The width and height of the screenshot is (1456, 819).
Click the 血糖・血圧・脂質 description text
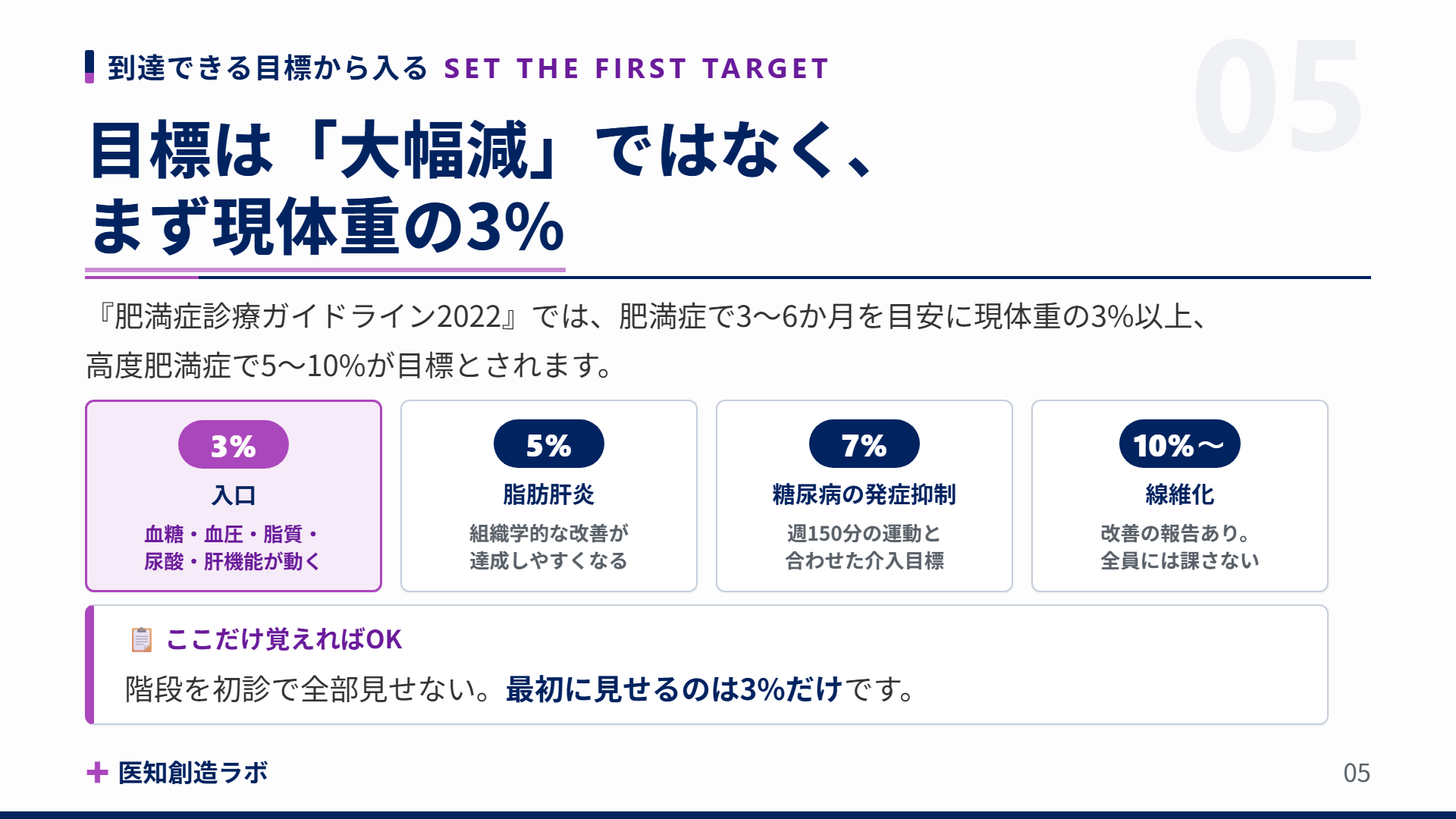[x=232, y=534]
